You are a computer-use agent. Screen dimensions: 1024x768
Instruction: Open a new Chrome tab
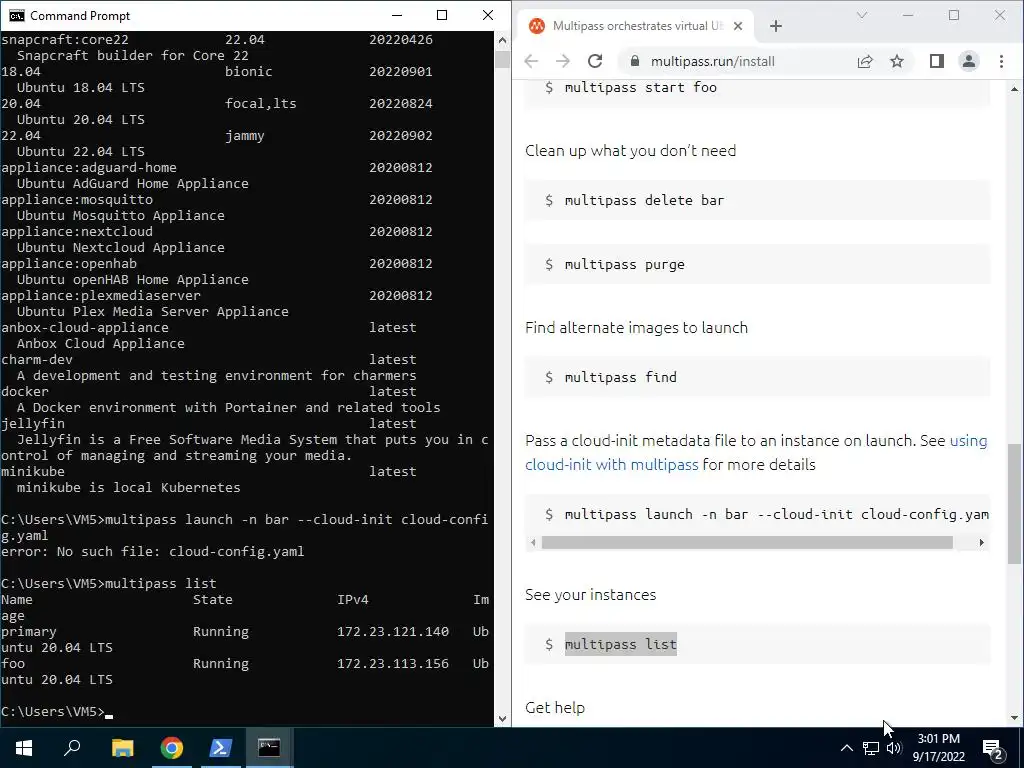click(x=775, y=26)
